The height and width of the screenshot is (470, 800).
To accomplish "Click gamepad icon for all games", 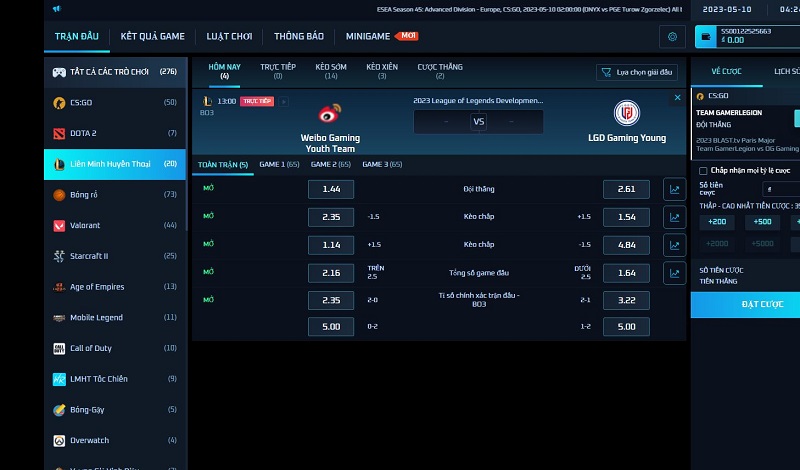I will point(59,72).
